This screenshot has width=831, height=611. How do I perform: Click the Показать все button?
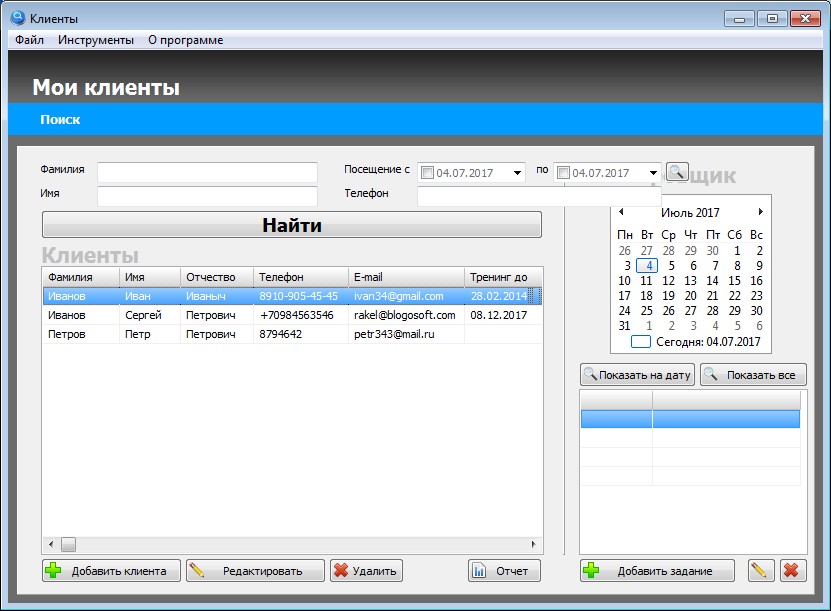click(753, 375)
